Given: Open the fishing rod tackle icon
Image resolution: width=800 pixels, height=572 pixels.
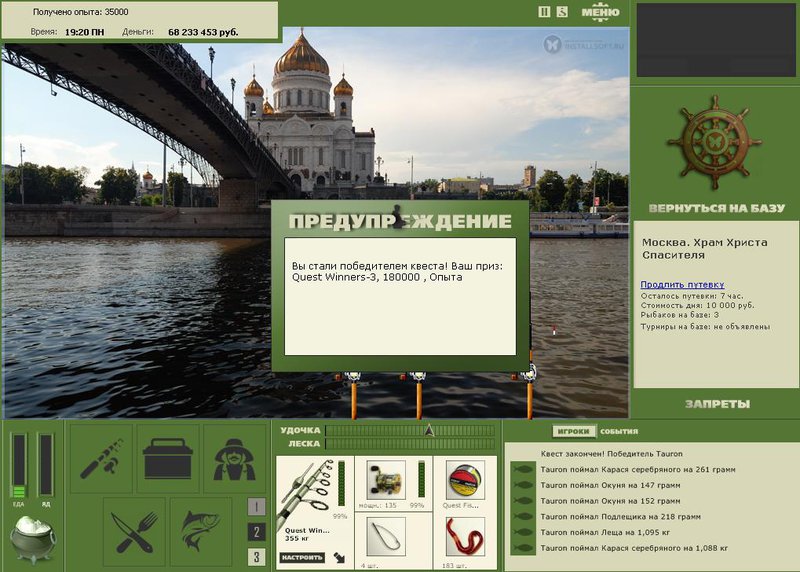Looking at the screenshot, I should pos(101,458).
